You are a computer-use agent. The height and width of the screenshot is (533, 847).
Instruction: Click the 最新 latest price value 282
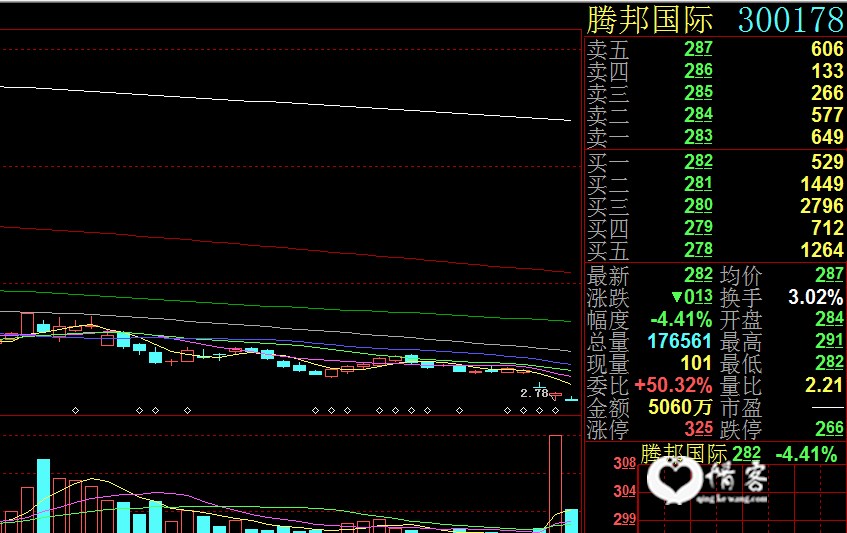(x=698, y=275)
